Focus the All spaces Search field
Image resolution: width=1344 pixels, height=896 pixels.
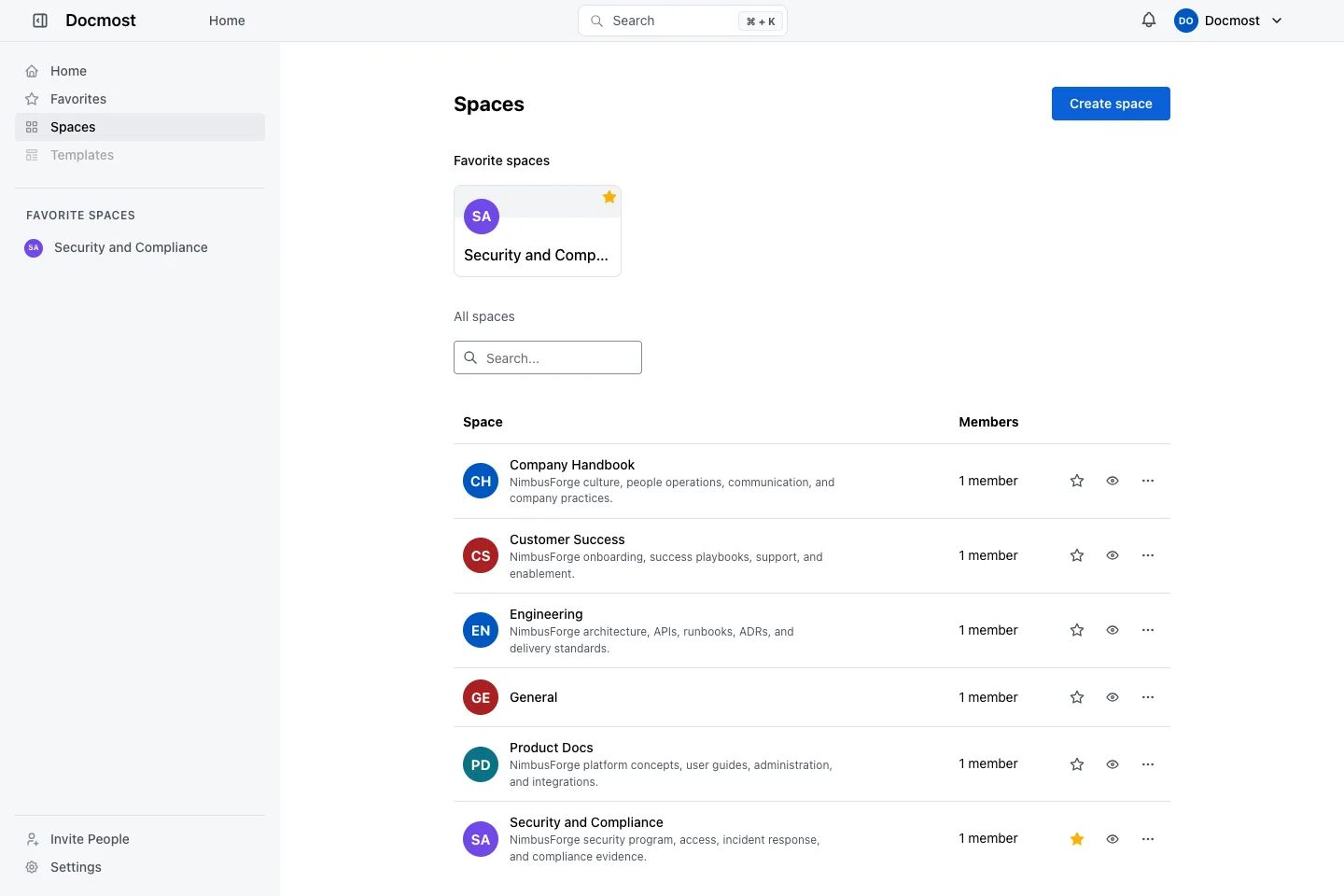(x=548, y=357)
